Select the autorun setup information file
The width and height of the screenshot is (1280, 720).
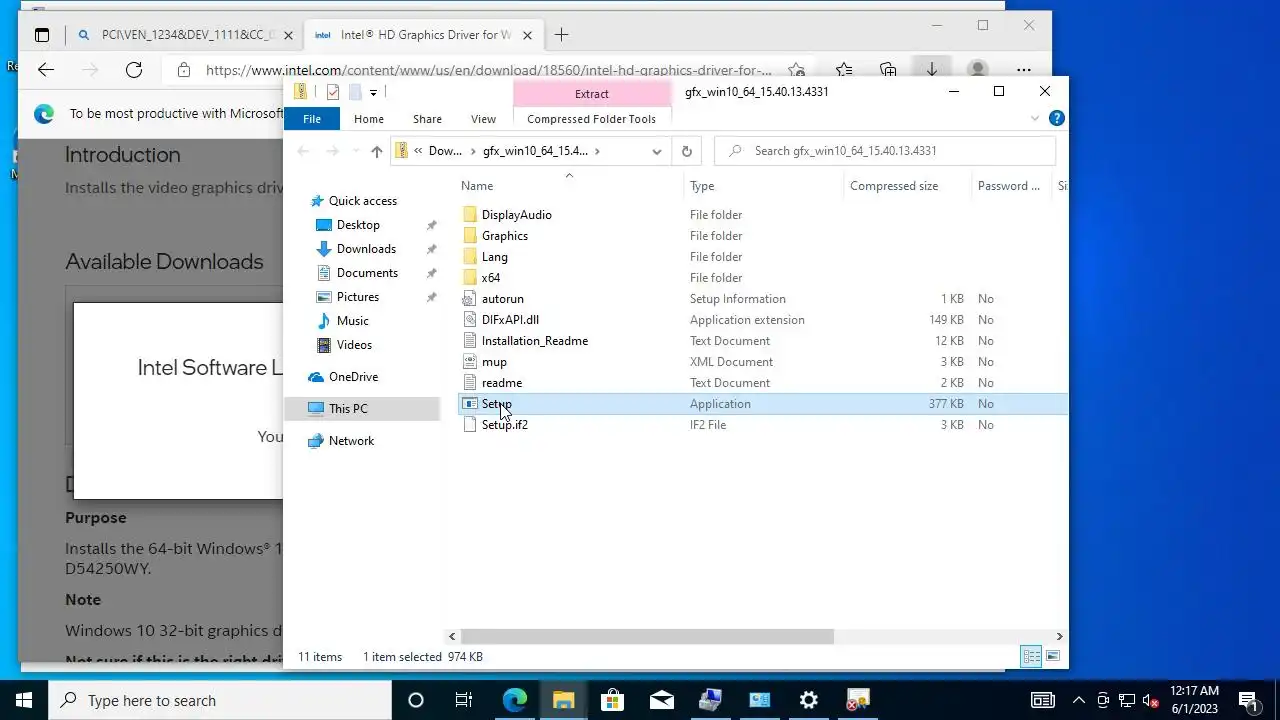pos(503,299)
